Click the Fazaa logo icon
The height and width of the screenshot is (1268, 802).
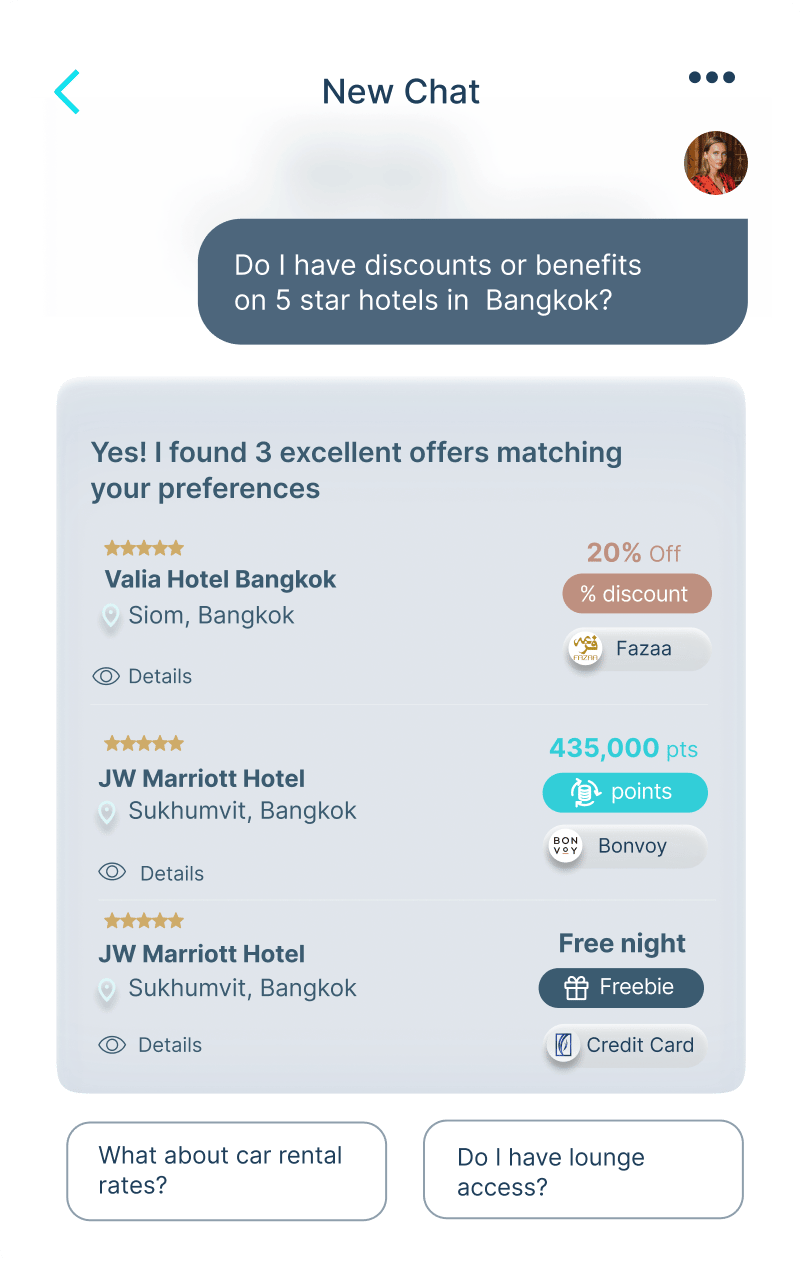coord(585,649)
